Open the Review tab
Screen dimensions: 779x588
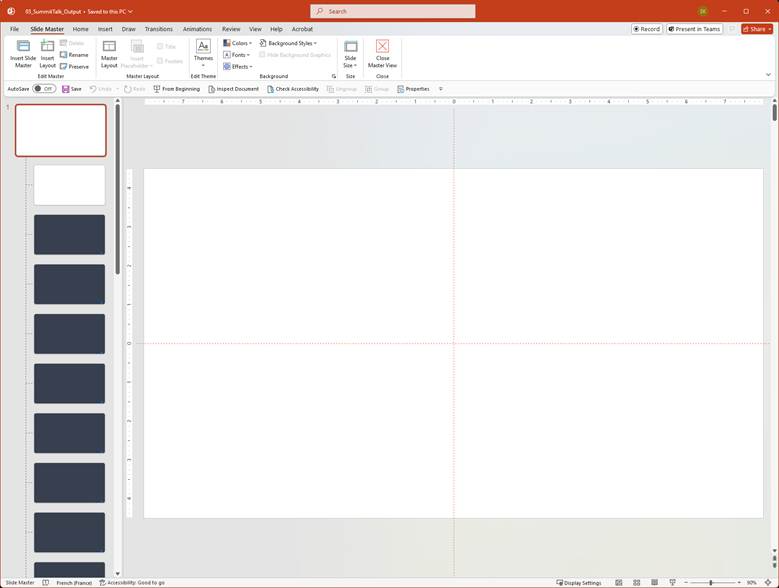click(x=231, y=29)
